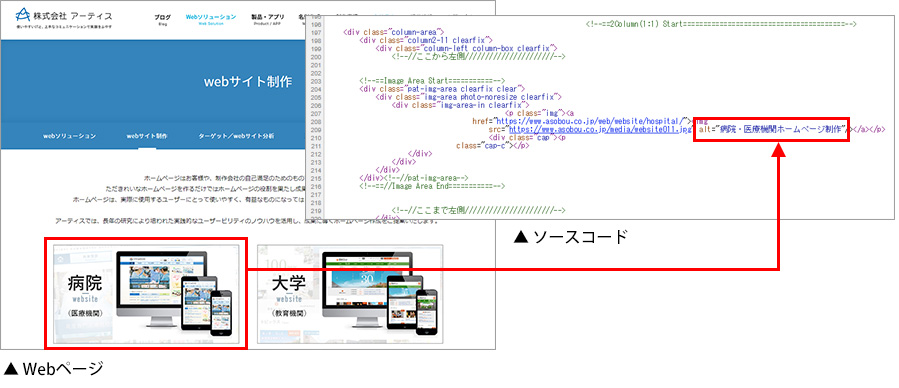The image size is (899, 388).
Task: Click the ここまで左側 comment line
Action: coord(479,210)
